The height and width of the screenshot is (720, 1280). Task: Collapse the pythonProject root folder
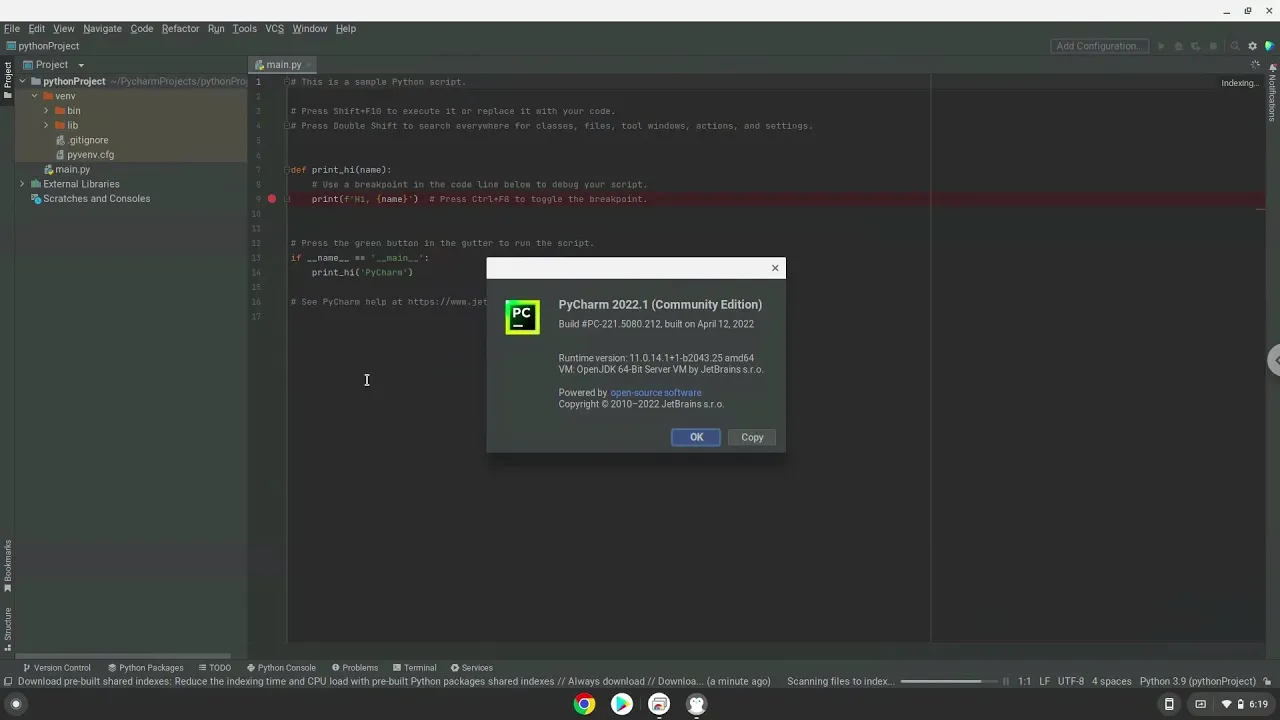(x=23, y=82)
